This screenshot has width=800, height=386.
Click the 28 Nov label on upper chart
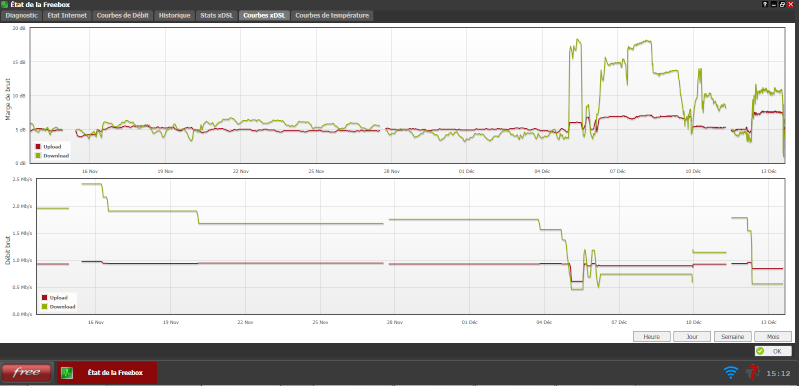(x=392, y=171)
